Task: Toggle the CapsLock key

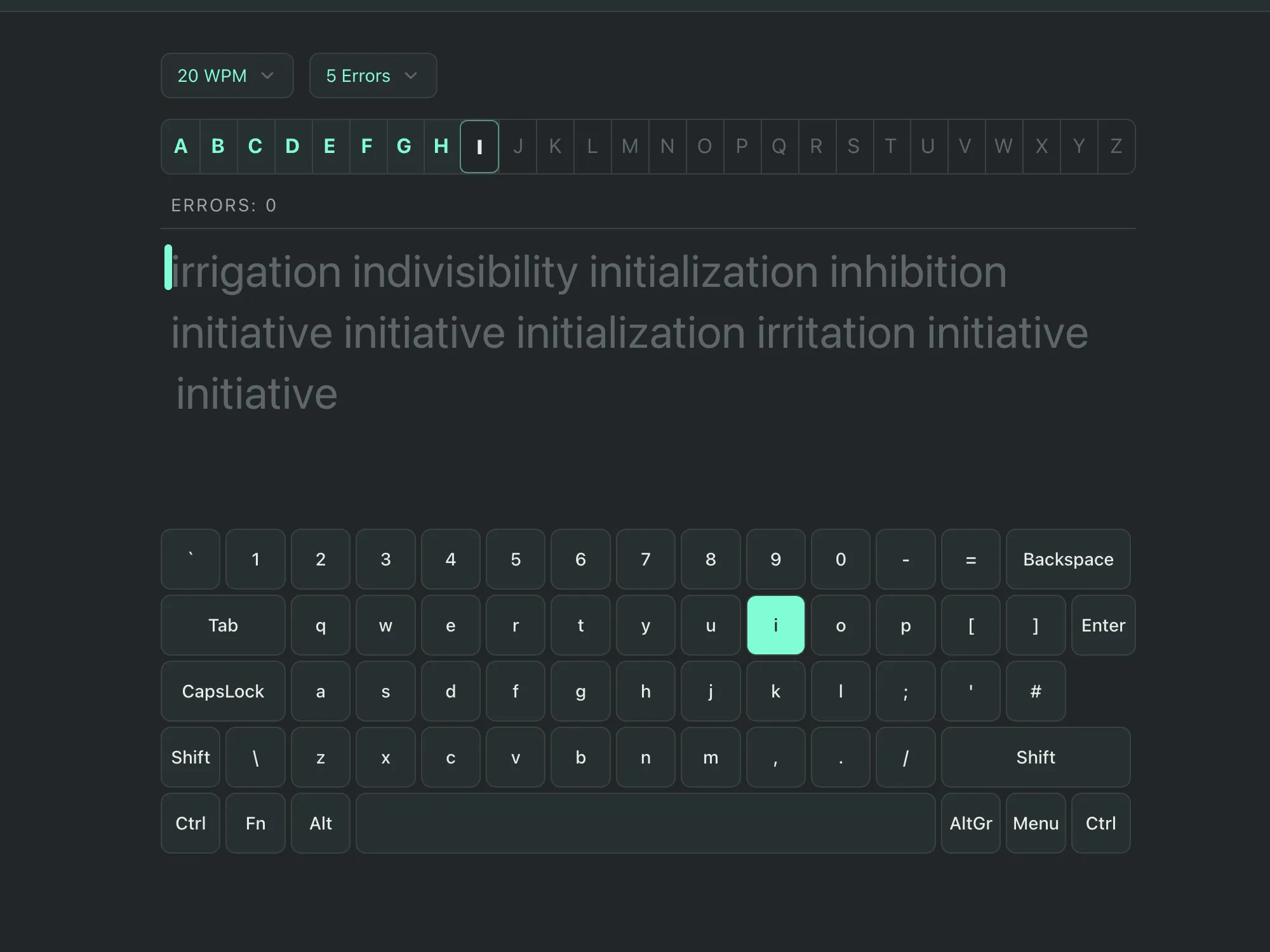Action: coord(223,691)
